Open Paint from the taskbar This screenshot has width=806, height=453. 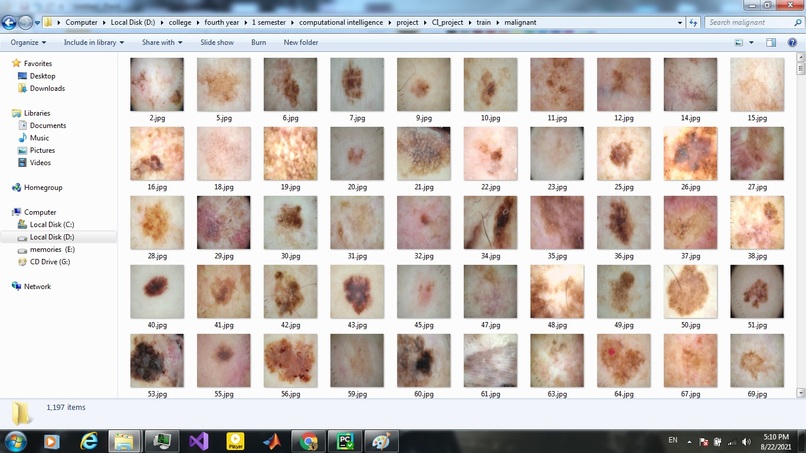coord(381,441)
